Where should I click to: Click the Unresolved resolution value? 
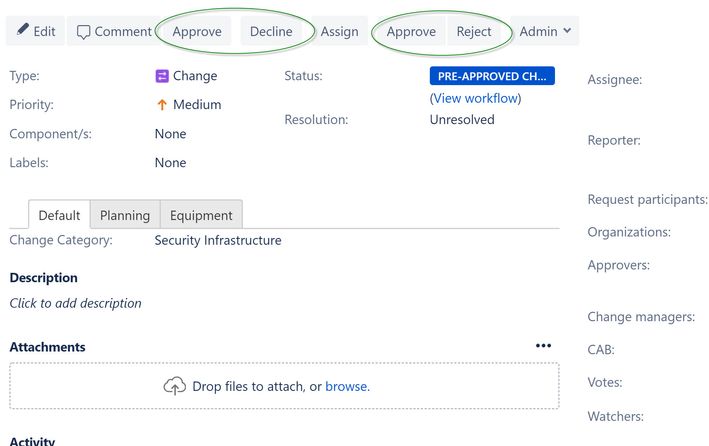point(462,120)
